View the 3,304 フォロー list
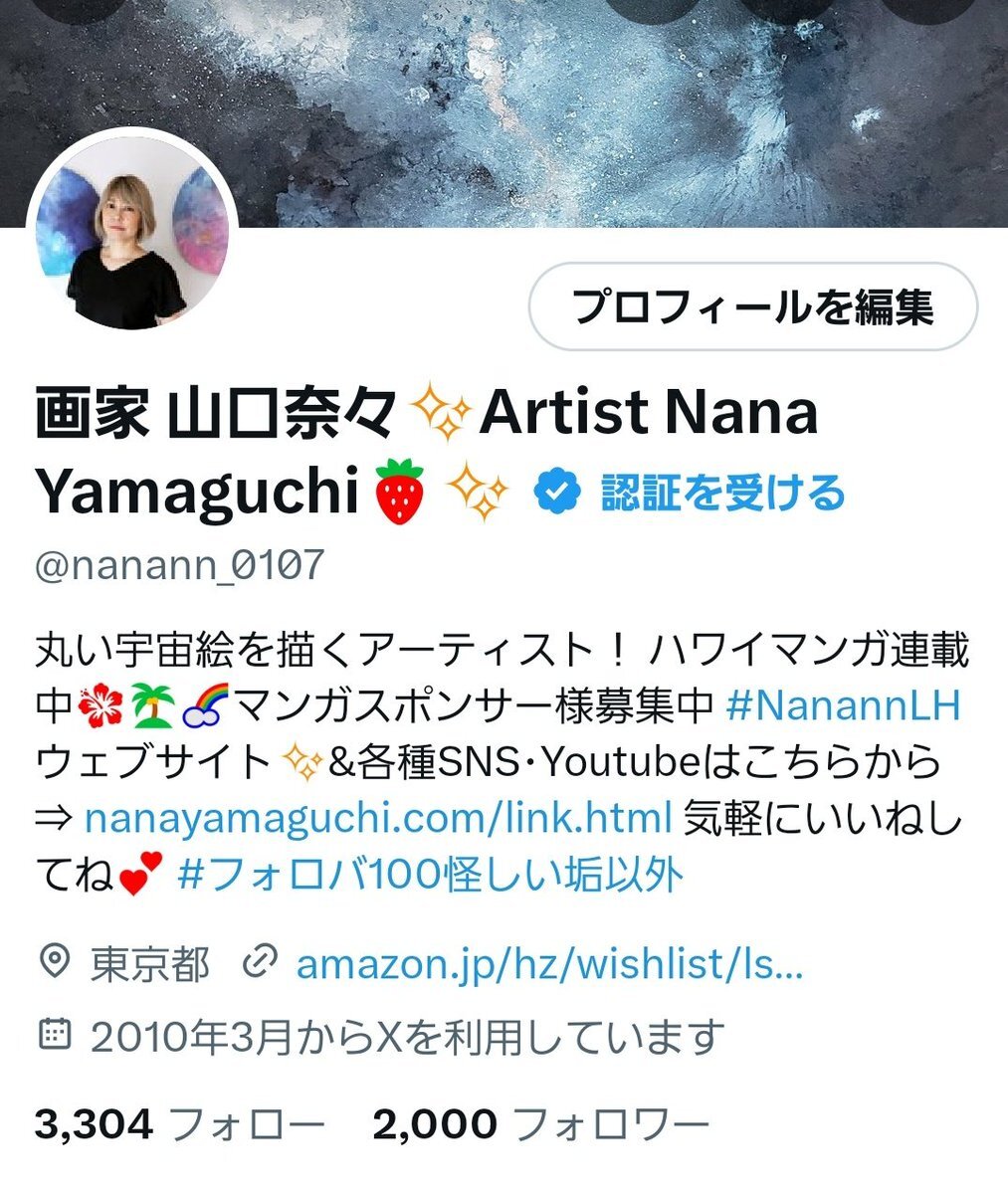Image resolution: width=1008 pixels, height=1194 pixels. pyautogui.click(x=179, y=1124)
